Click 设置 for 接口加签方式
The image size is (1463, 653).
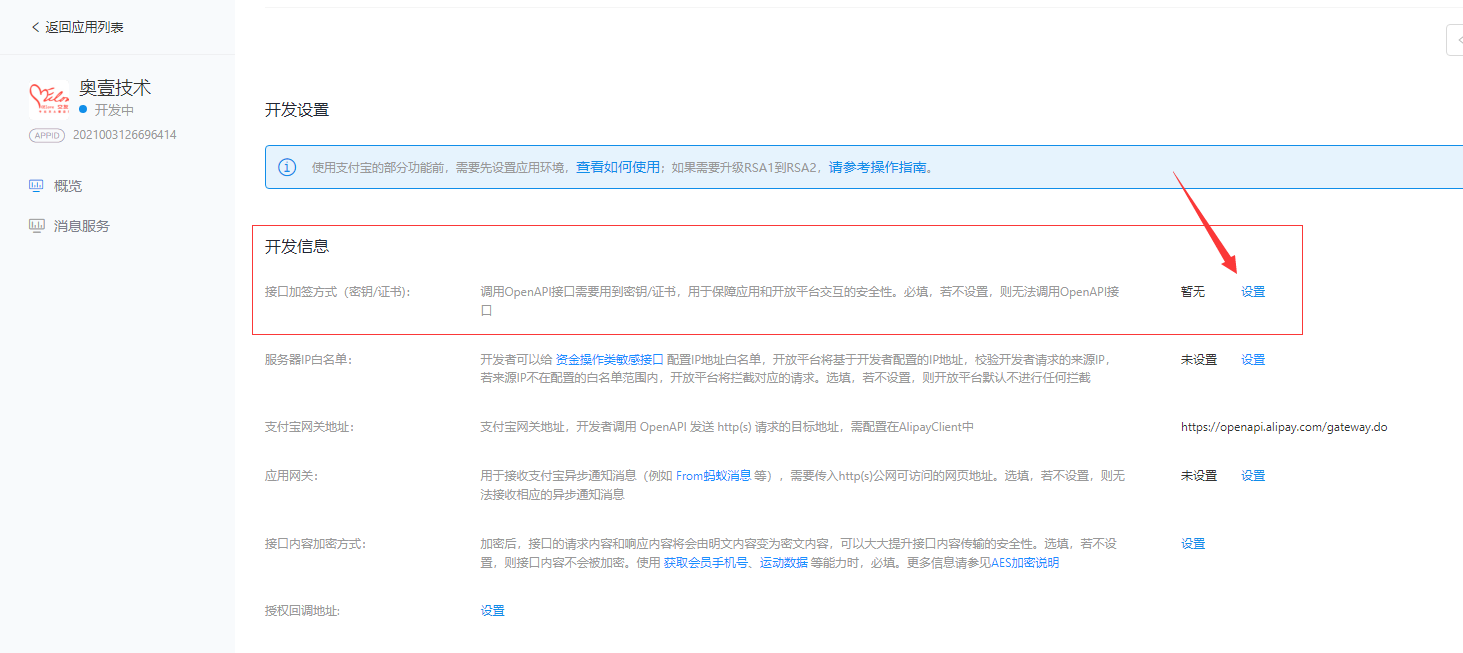click(1253, 292)
